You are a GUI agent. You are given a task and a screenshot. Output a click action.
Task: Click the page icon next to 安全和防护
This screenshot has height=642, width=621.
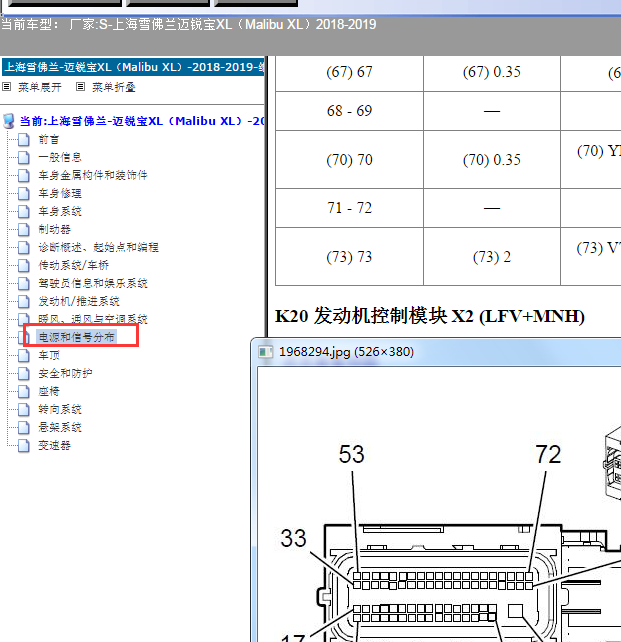[x=24, y=374]
